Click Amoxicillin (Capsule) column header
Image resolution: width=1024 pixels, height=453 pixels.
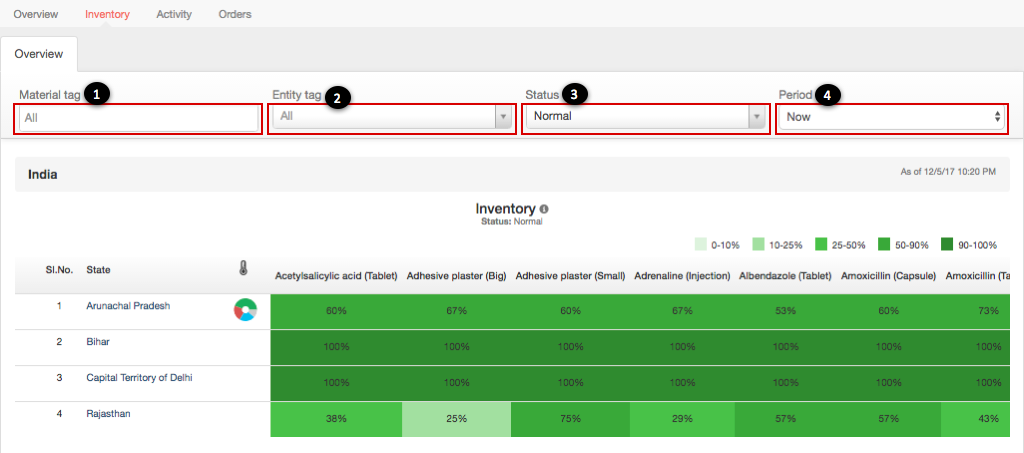(888, 276)
